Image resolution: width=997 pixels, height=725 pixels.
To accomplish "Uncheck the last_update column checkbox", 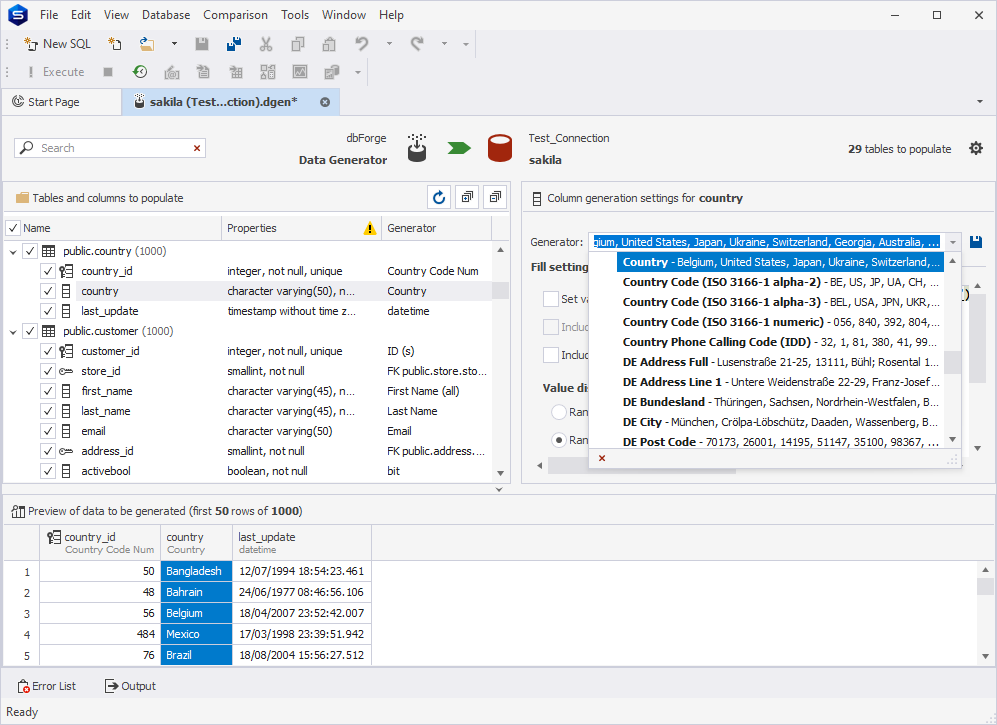I will point(48,311).
